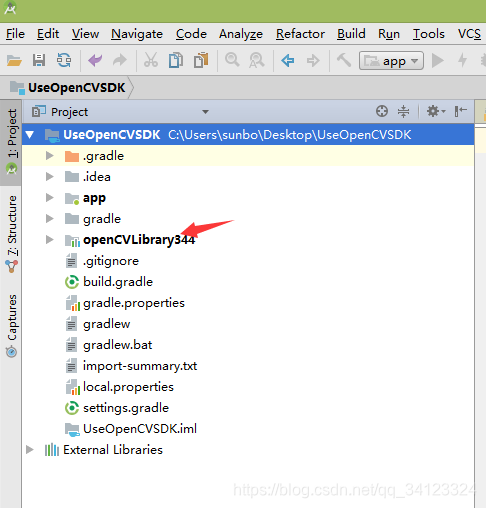
Task: Expand the gradle folder
Action: click(x=50, y=219)
